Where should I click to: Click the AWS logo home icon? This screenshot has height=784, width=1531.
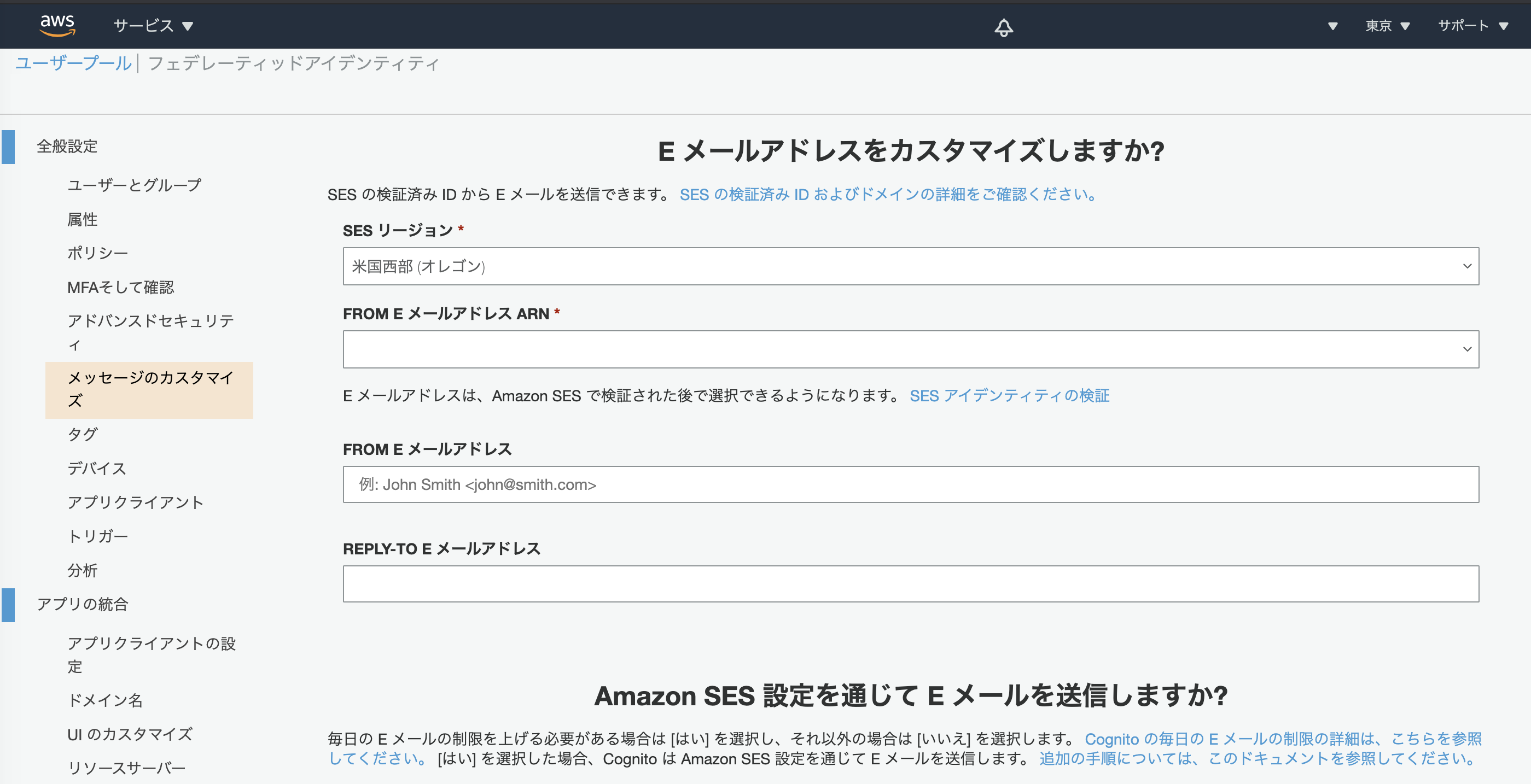[x=57, y=26]
